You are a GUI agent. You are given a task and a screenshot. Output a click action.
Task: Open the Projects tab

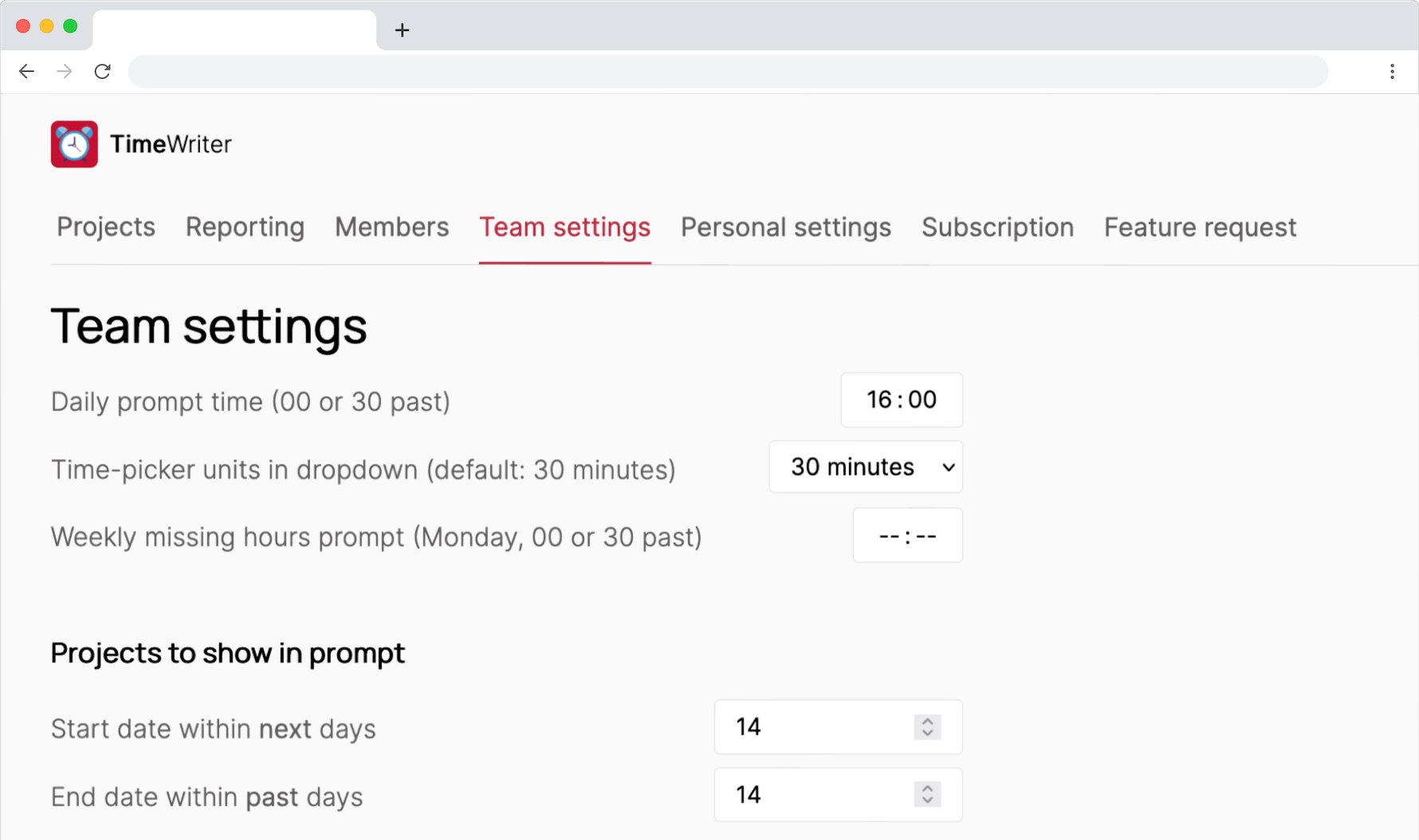[x=106, y=228]
